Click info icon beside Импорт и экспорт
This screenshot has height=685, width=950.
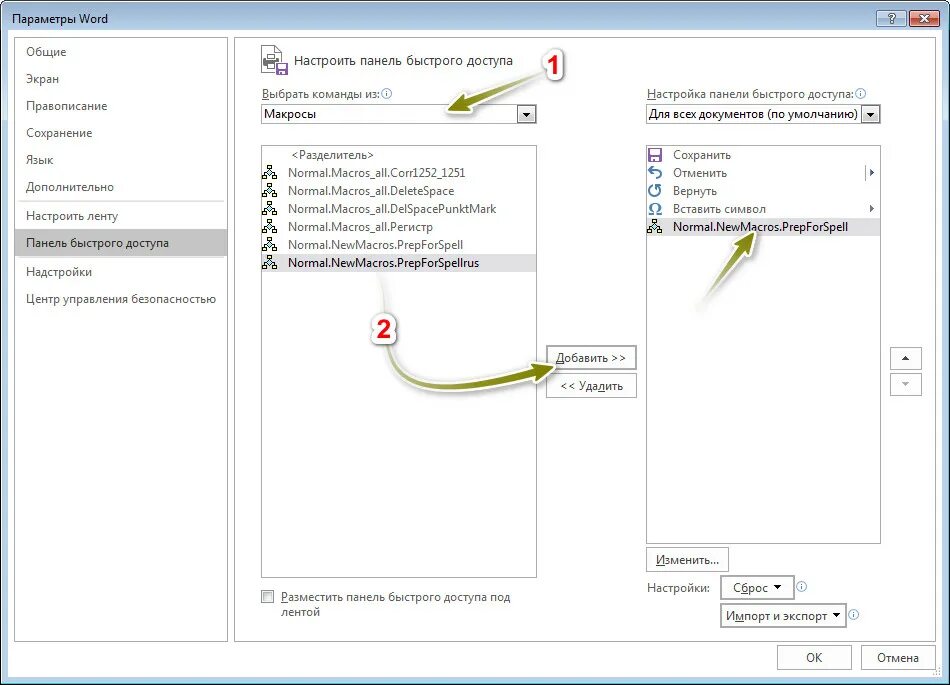pyautogui.click(x=854, y=615)
